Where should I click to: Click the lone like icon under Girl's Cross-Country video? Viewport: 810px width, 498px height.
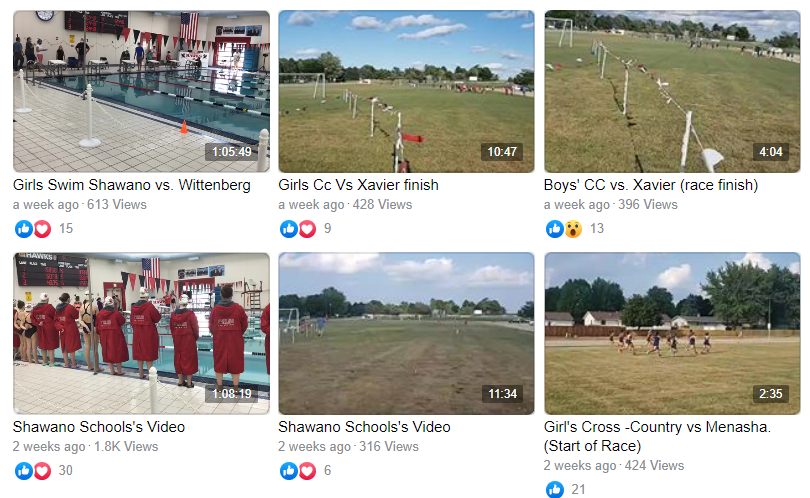[555, 489]
